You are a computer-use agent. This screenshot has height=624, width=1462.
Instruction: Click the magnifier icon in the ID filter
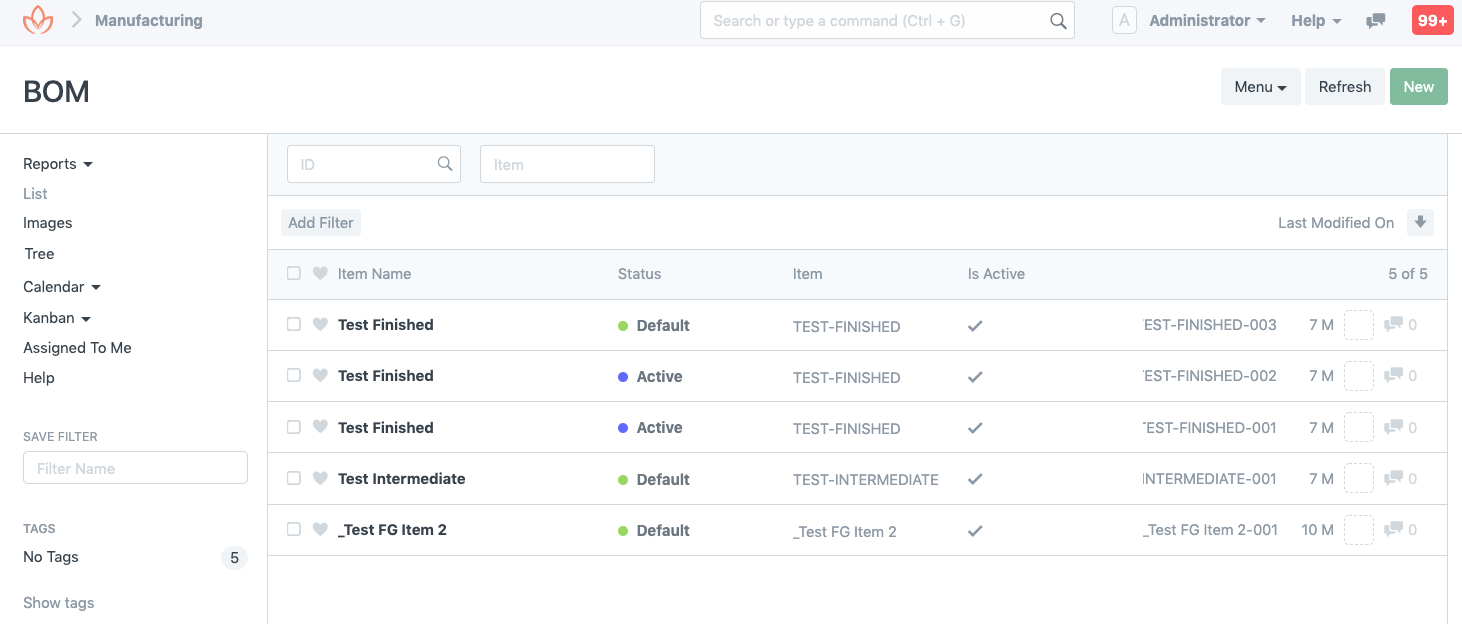pyautogui.click(x=445, y=164)
